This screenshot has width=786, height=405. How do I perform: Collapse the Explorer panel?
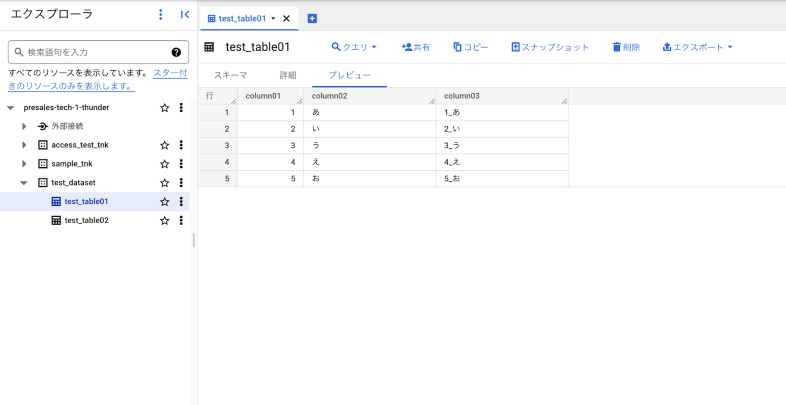[x=184, y=15]
